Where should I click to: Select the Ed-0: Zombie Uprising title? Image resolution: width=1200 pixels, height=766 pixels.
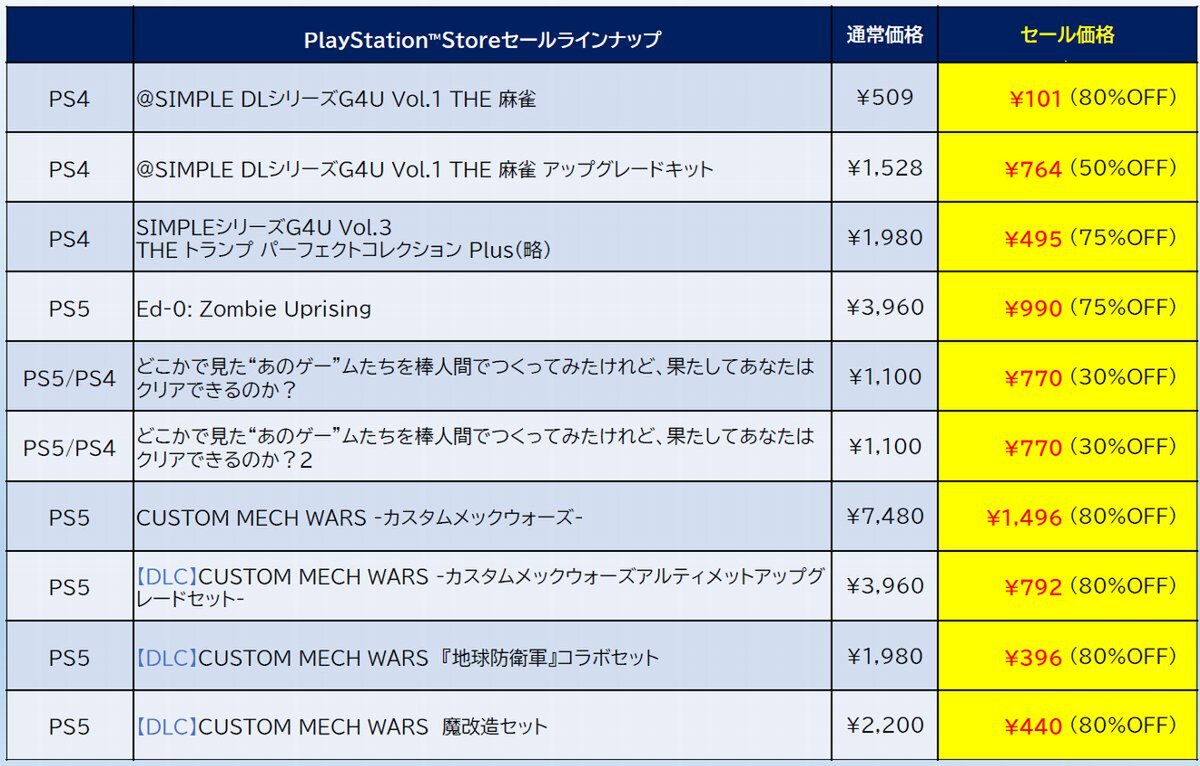click(253, 308)
